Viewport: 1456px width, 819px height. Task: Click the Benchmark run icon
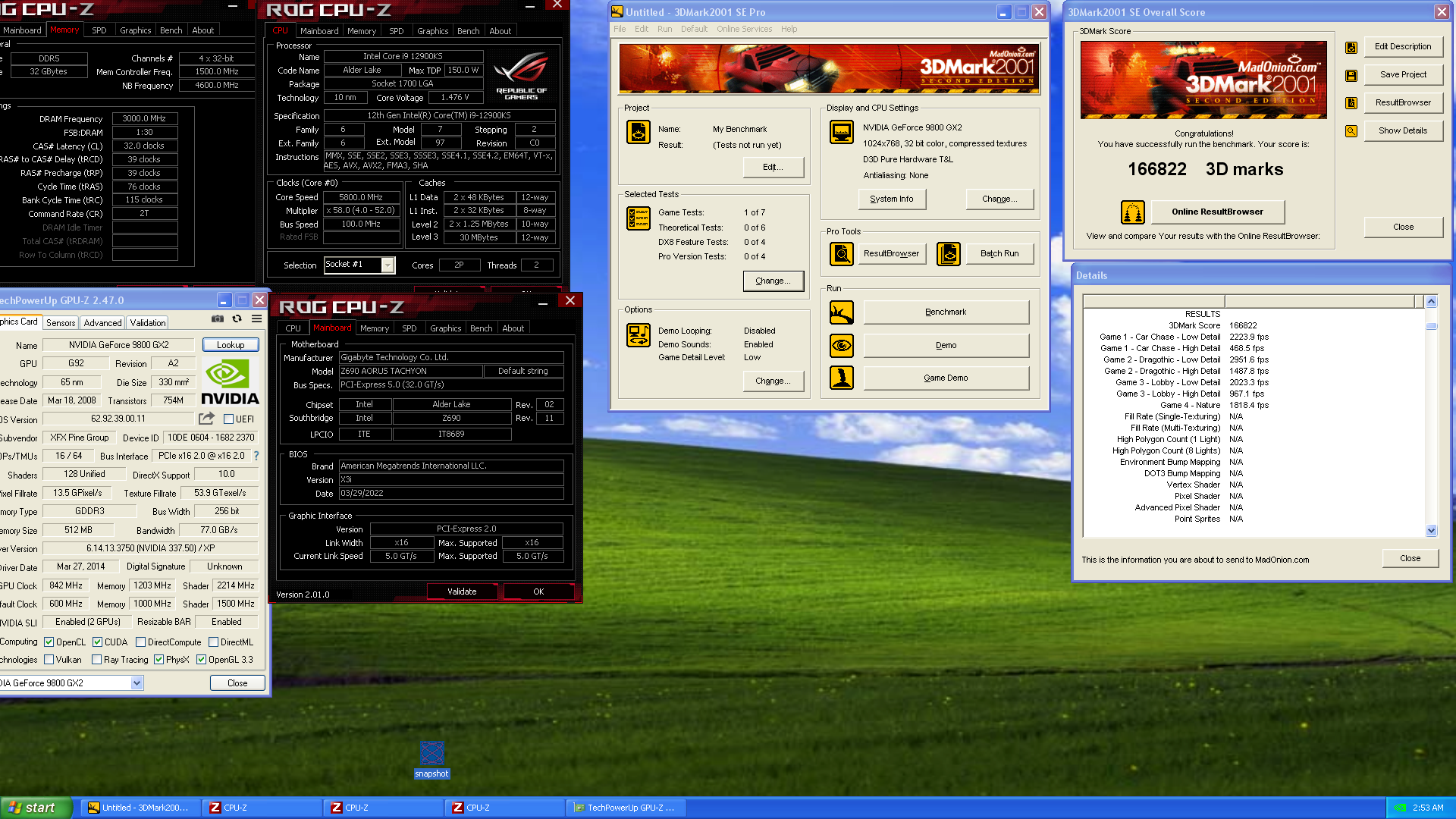842,312
